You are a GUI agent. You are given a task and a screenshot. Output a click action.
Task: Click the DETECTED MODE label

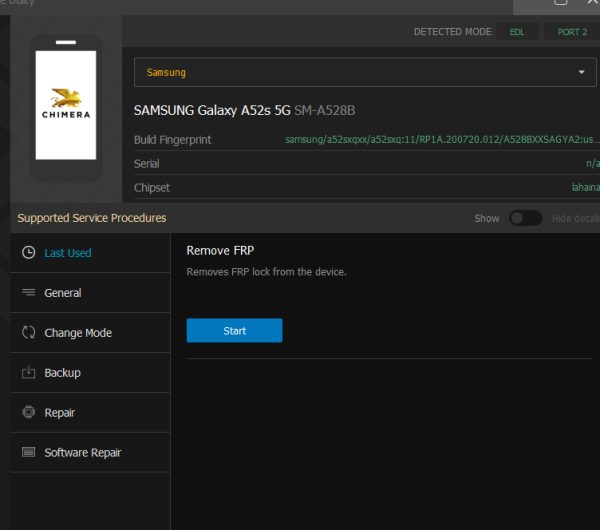tap(453, 32)
